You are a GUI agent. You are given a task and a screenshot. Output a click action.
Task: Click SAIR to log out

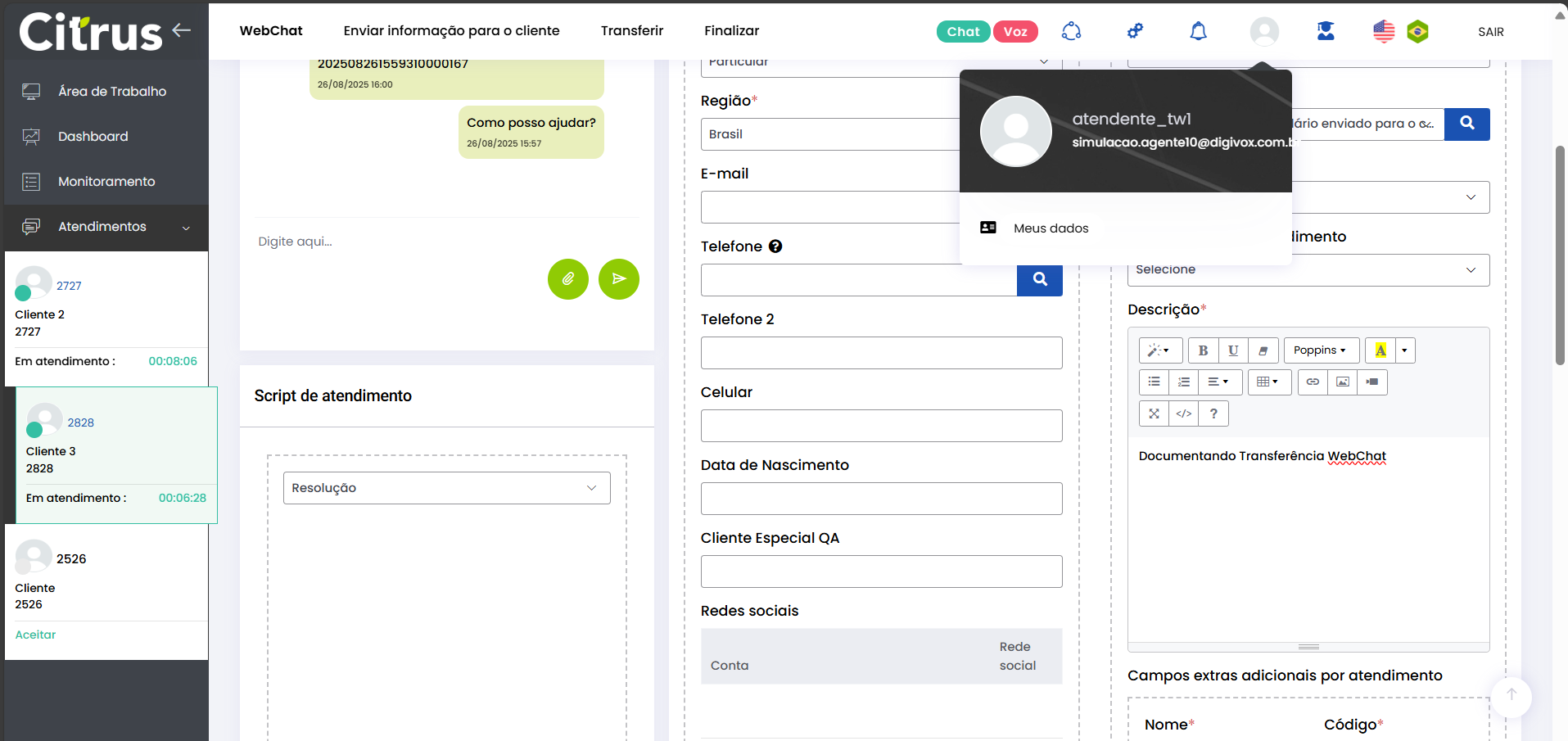click(1490, 32)
